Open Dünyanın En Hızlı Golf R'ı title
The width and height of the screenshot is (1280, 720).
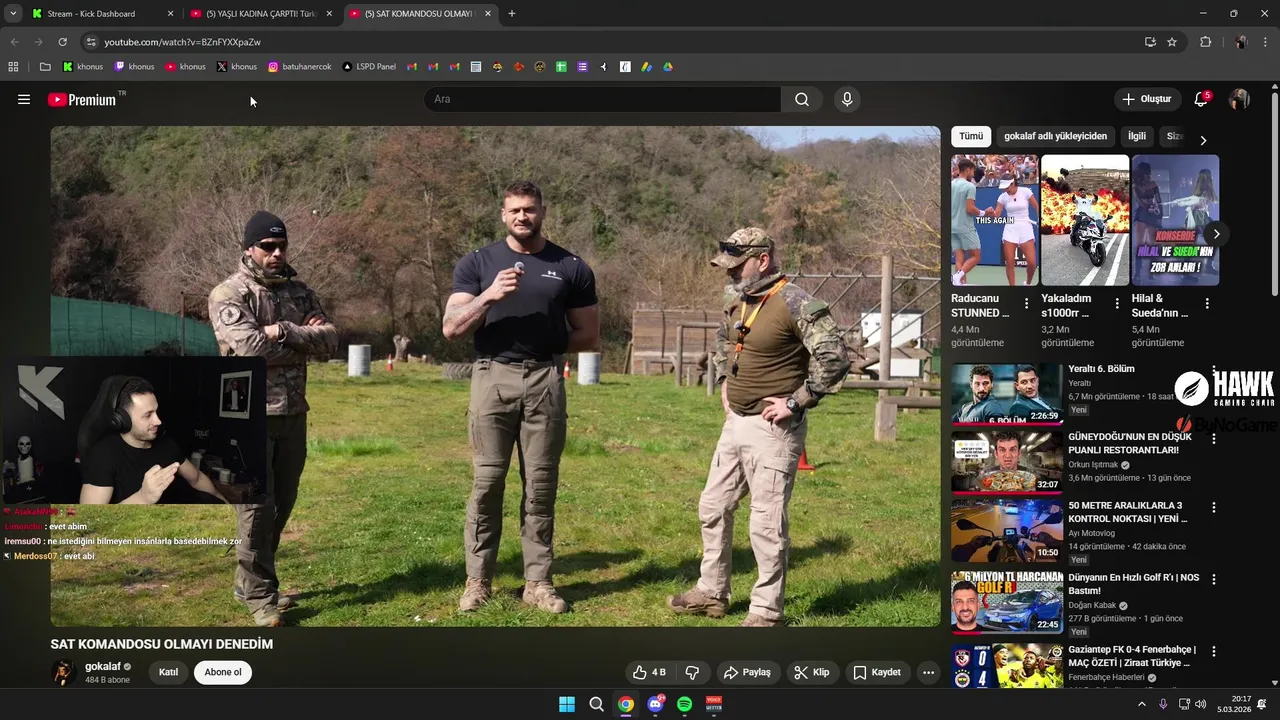point(1133,584)
